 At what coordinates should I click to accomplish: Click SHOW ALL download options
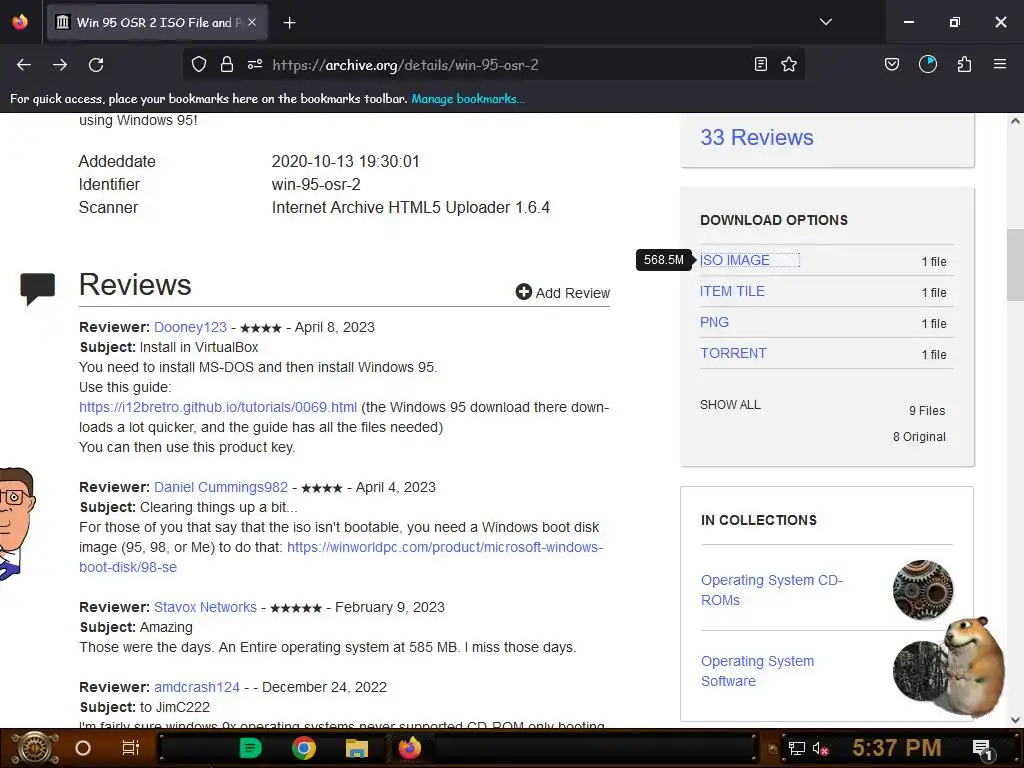[x=730, y=405]
